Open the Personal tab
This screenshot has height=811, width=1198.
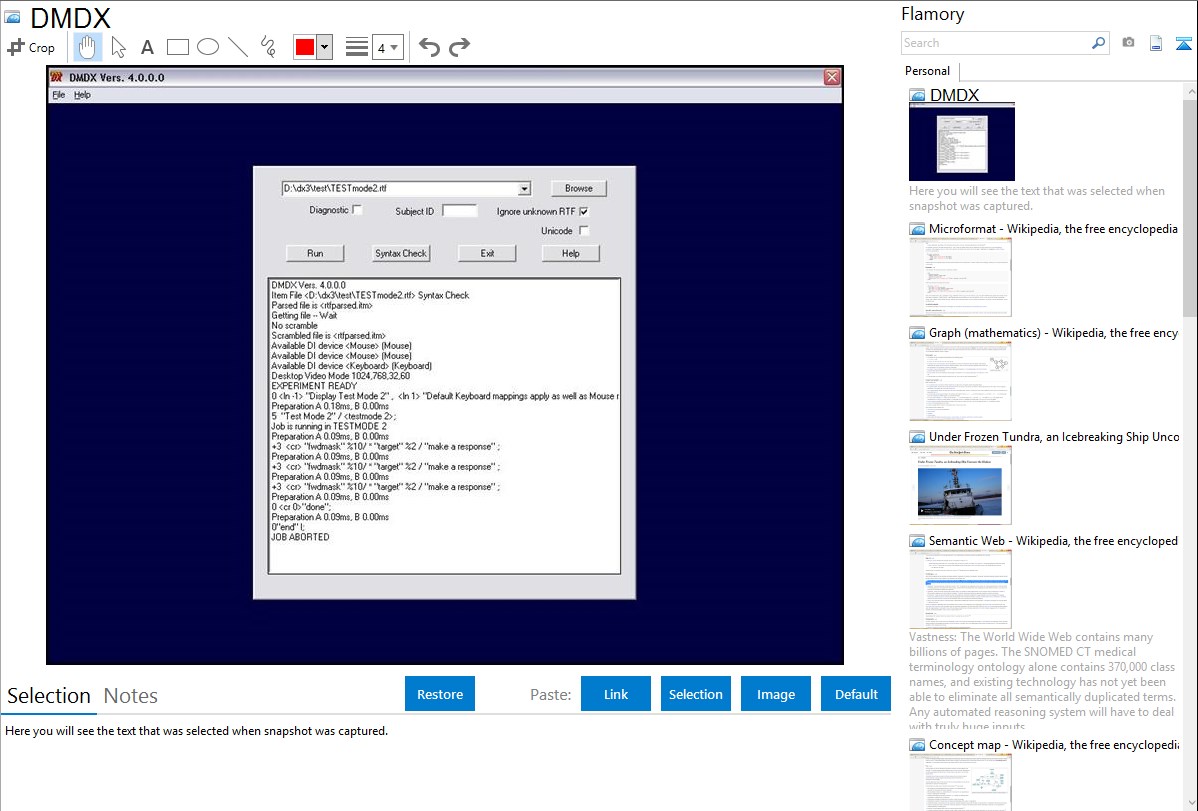coord(927,71)
